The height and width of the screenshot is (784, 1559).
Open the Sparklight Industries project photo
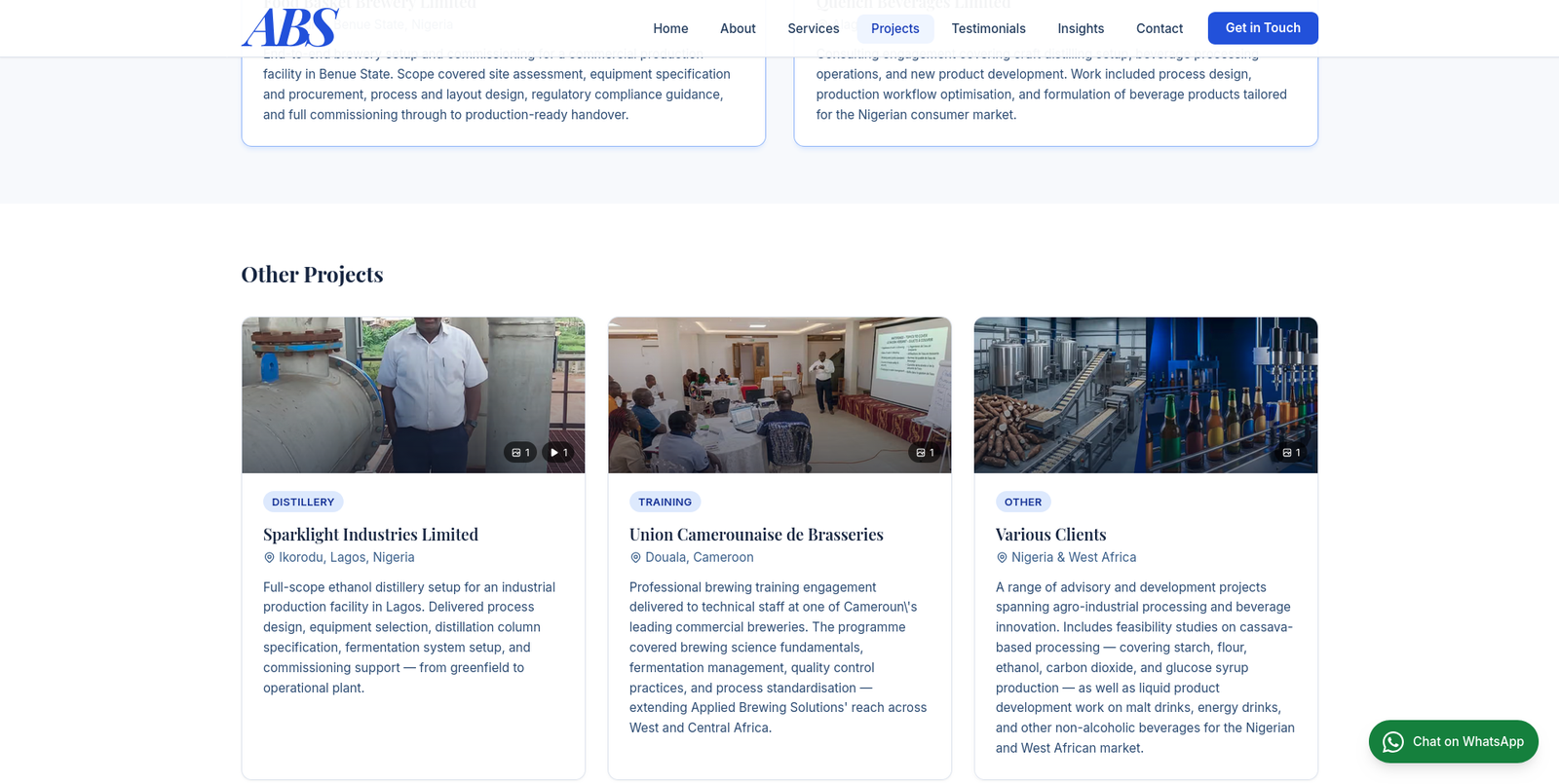click(x=413, y=394)
